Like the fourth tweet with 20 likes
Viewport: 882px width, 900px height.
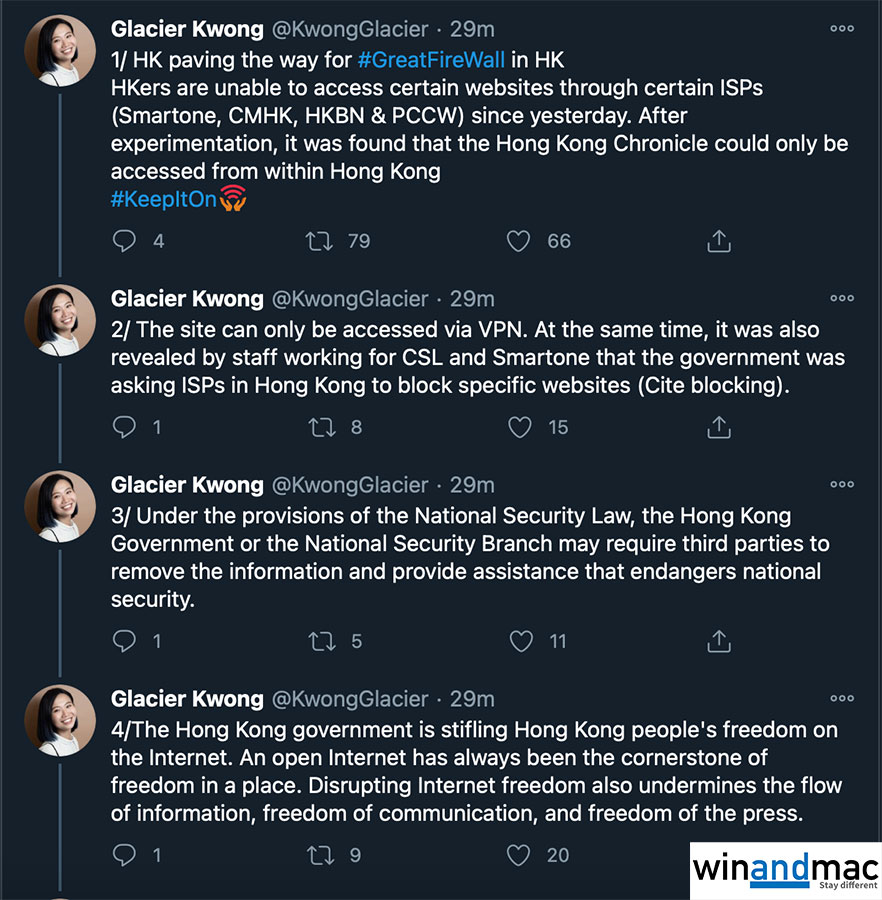519,855
